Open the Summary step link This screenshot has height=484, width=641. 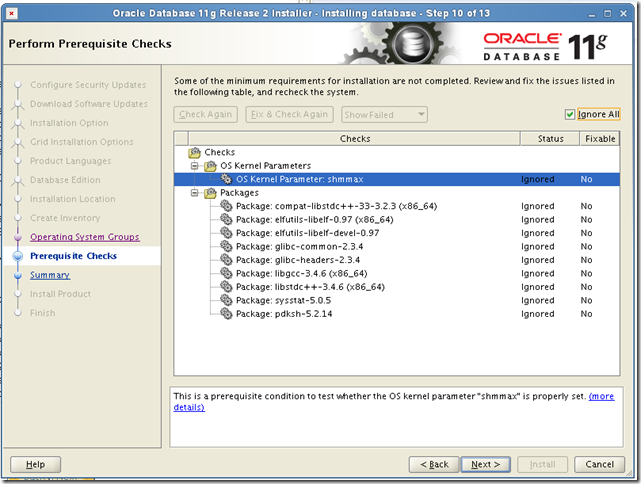tap(50, 275)
